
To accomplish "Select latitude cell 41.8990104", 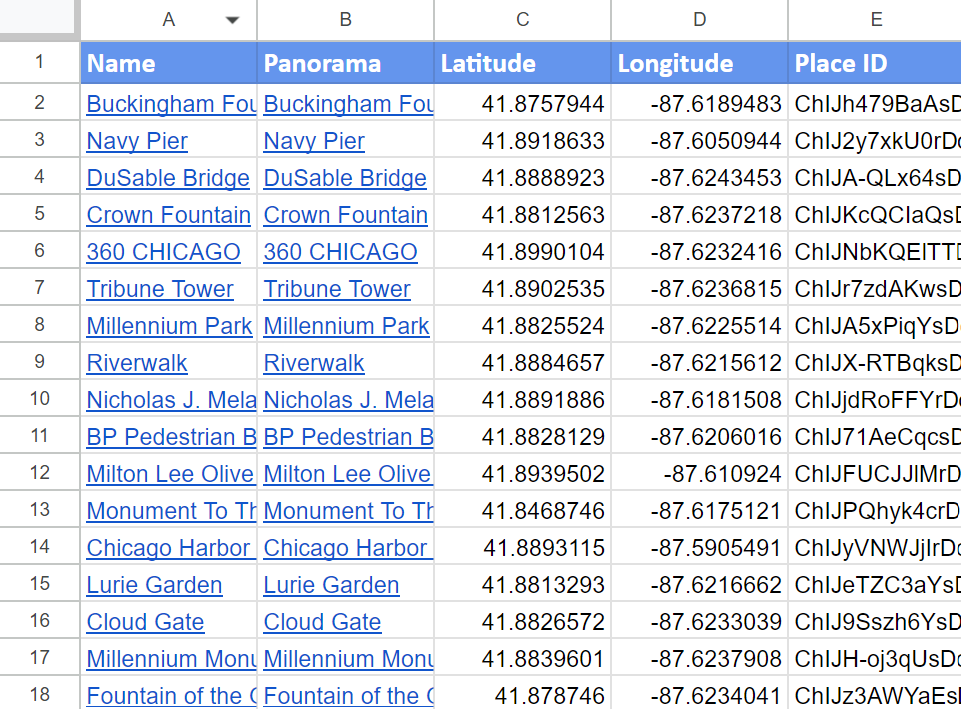I will pos(543,252).
